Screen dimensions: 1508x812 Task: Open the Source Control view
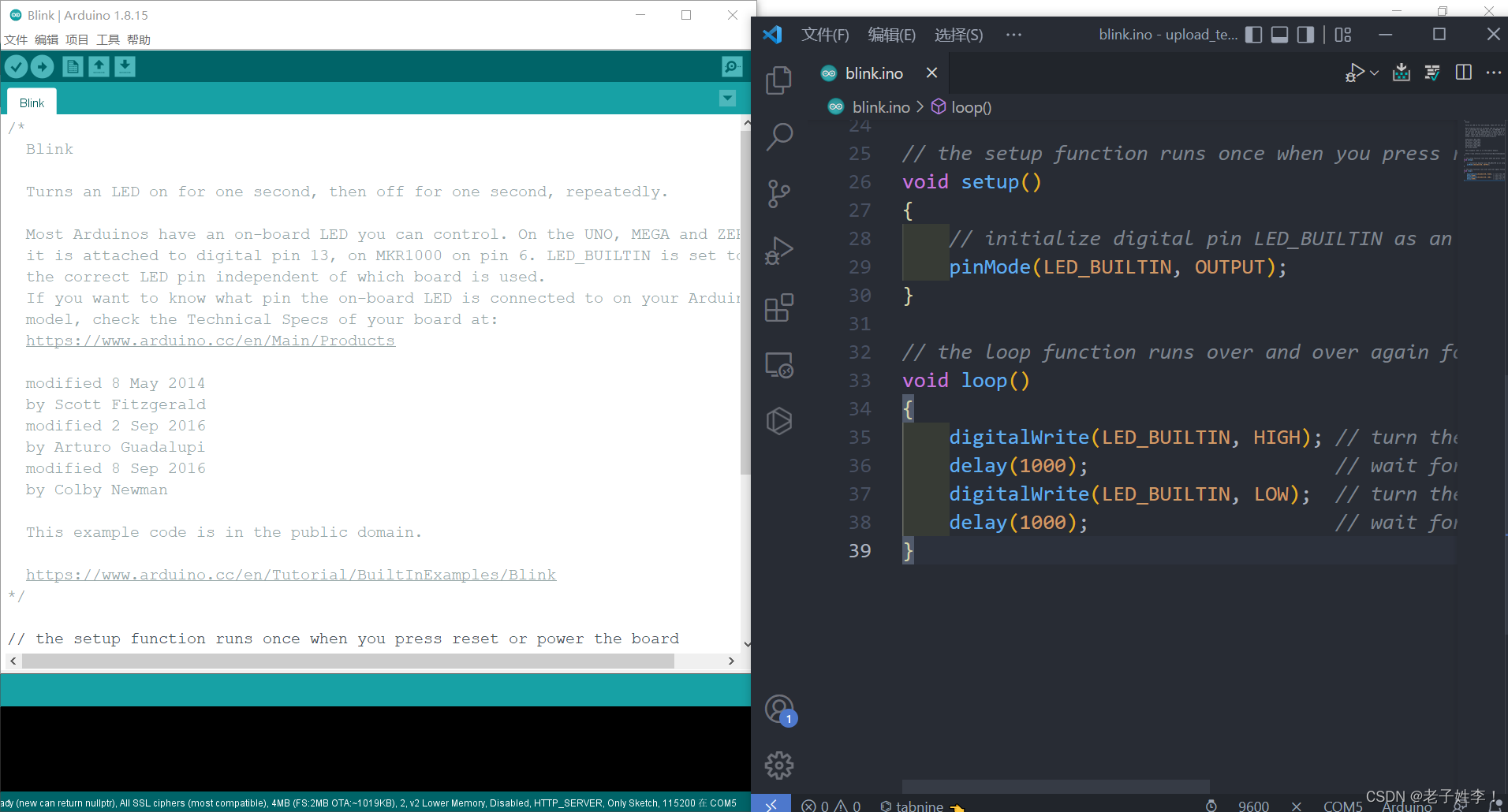click(779, 194)
